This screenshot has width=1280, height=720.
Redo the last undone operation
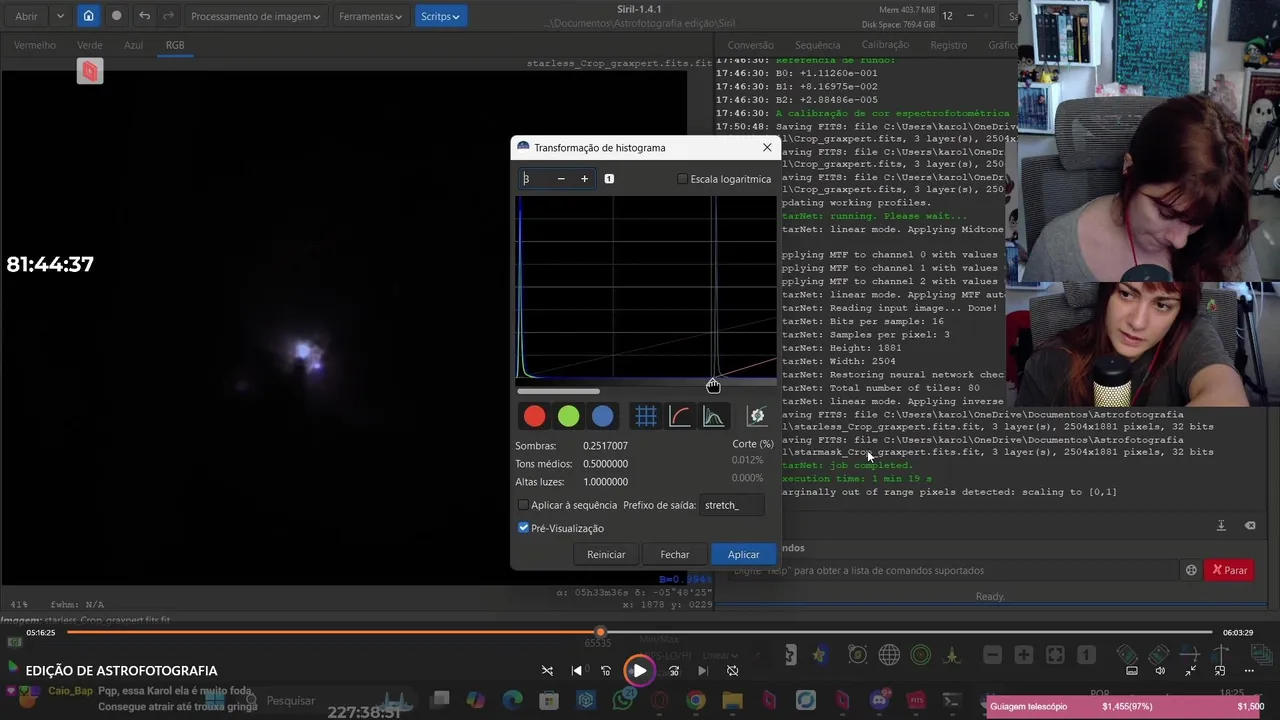pos(168,16)
